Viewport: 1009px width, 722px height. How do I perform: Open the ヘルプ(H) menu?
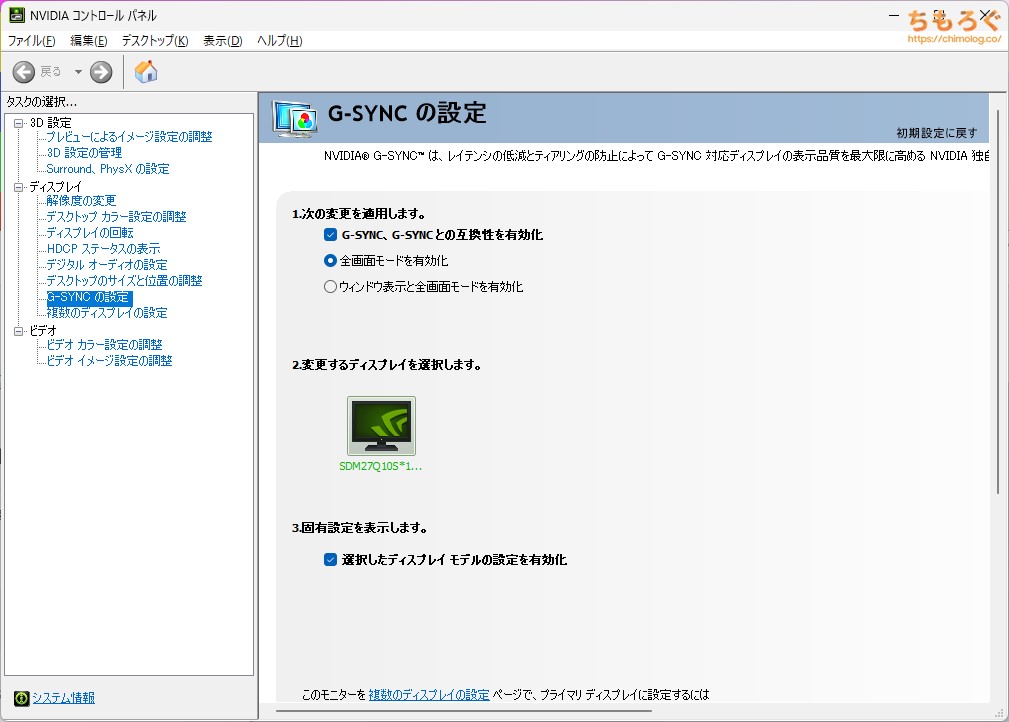279,41
